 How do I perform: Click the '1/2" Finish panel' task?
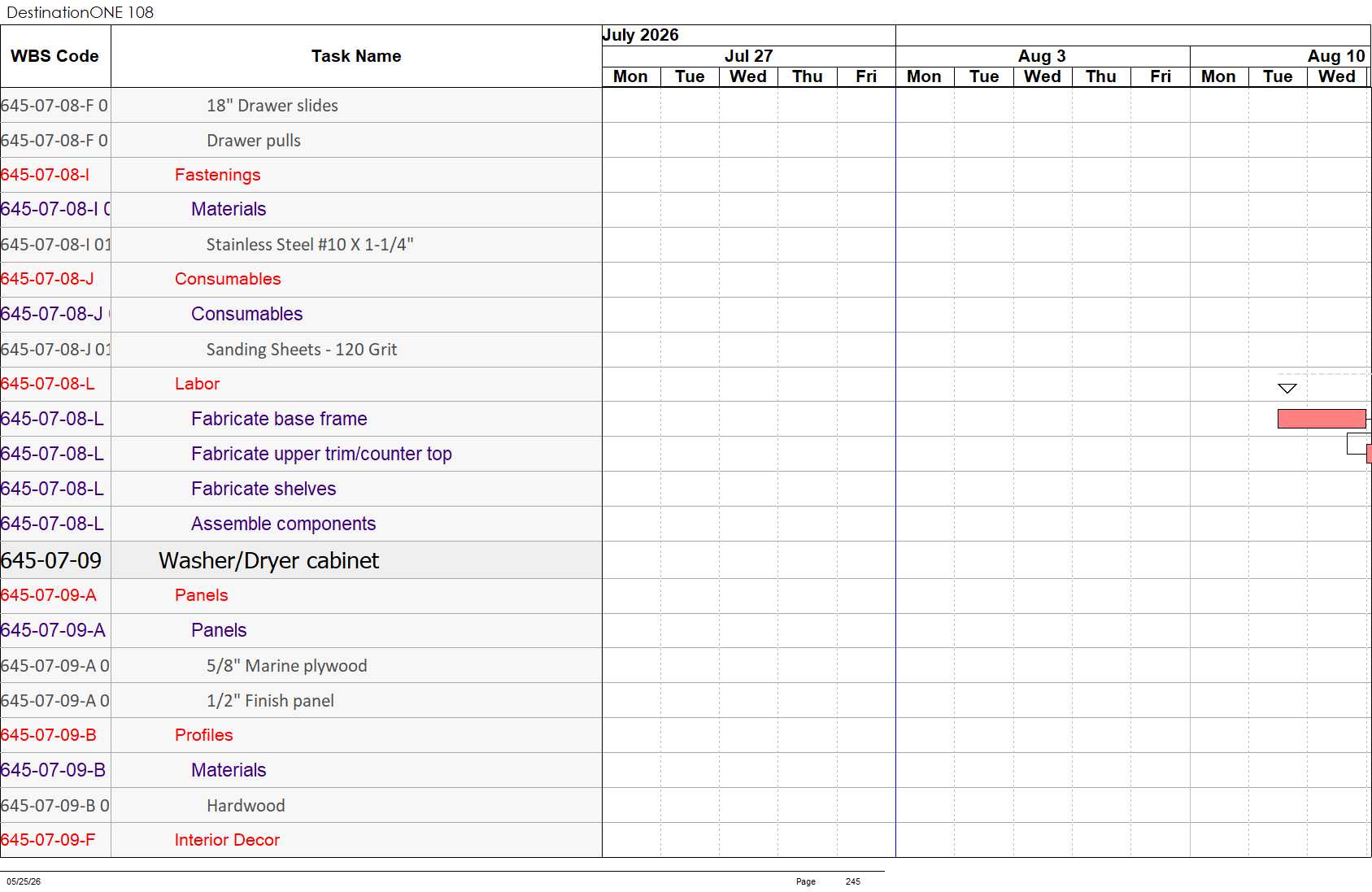[x=270, y=701]
